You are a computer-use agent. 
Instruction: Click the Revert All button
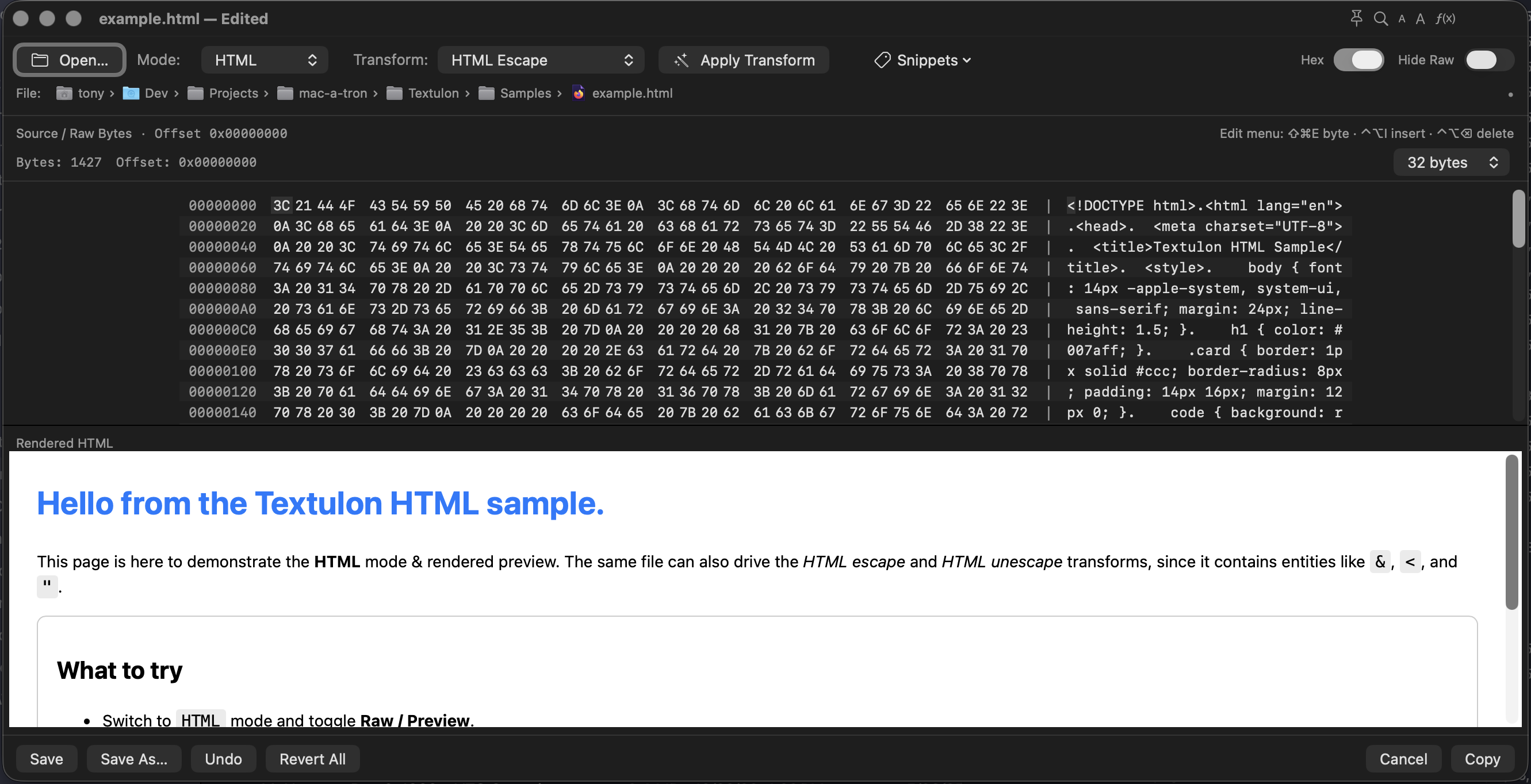click(x=313, y=759)
